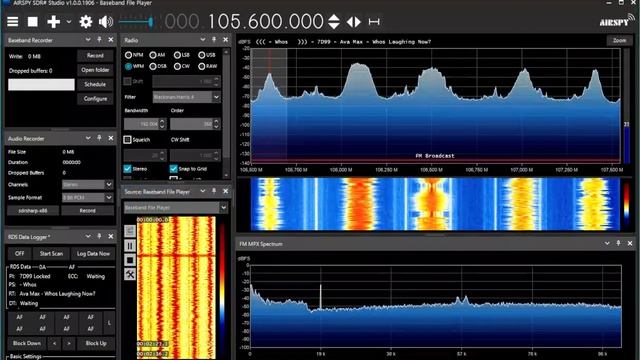
Task: Expand RDS Data Logger panel options chevron
Action: coord(88,236)
